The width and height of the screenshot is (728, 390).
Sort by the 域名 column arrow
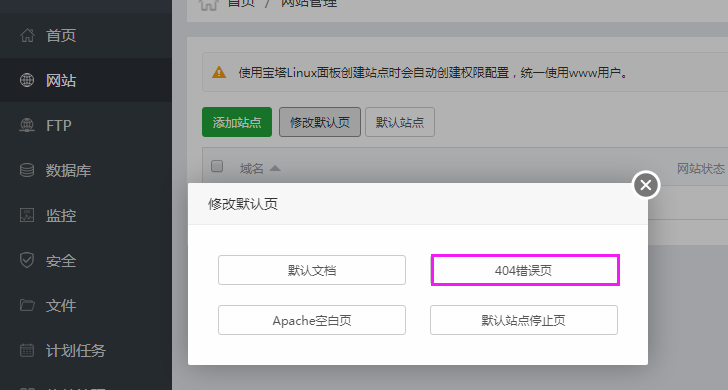tap(275, 168)
